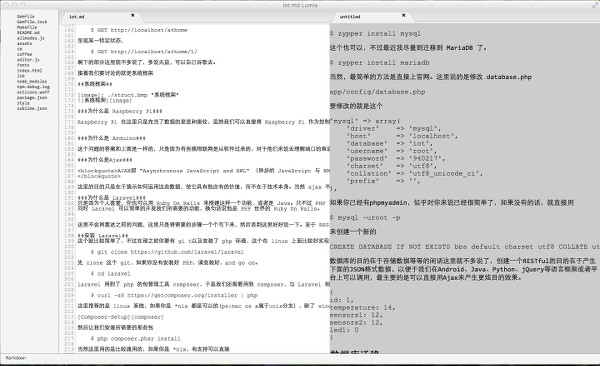Click the 'driver' => 'mysql' line
This screenshot has height=366, width=600.
(393, 129)
